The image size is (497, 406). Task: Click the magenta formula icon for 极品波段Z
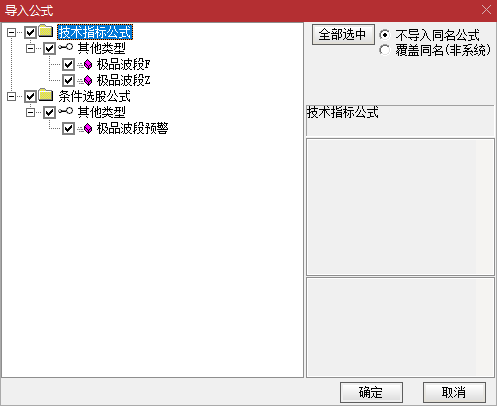88,80
